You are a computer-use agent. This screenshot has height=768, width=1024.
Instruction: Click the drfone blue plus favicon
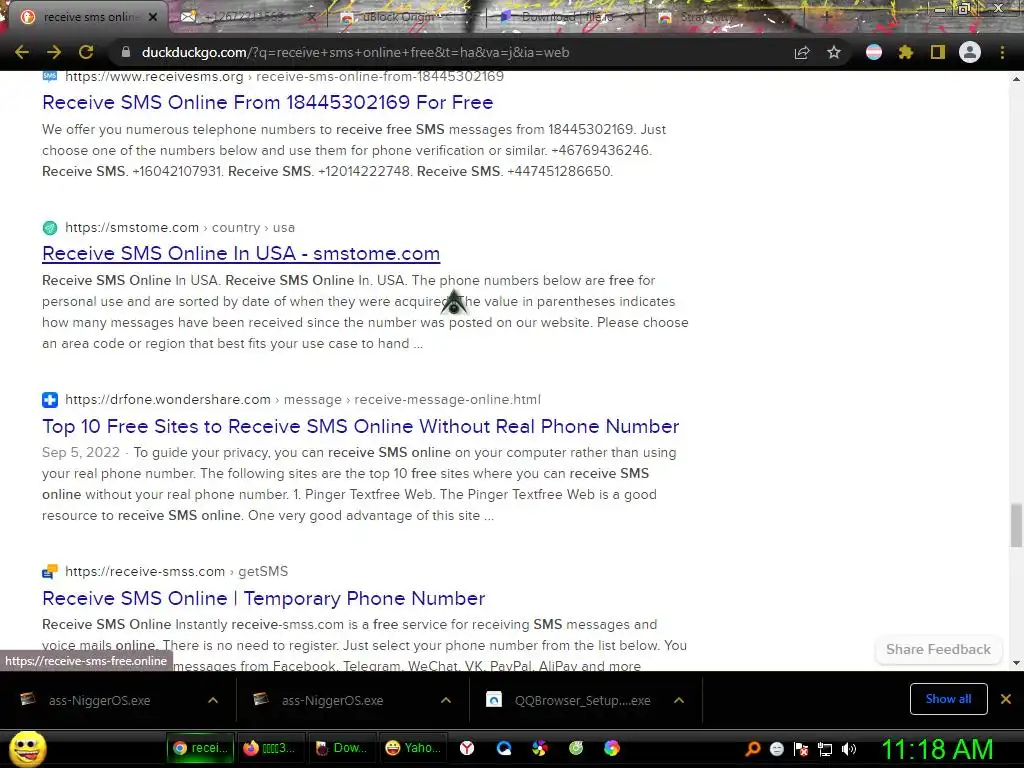click(x=50, y=400)
